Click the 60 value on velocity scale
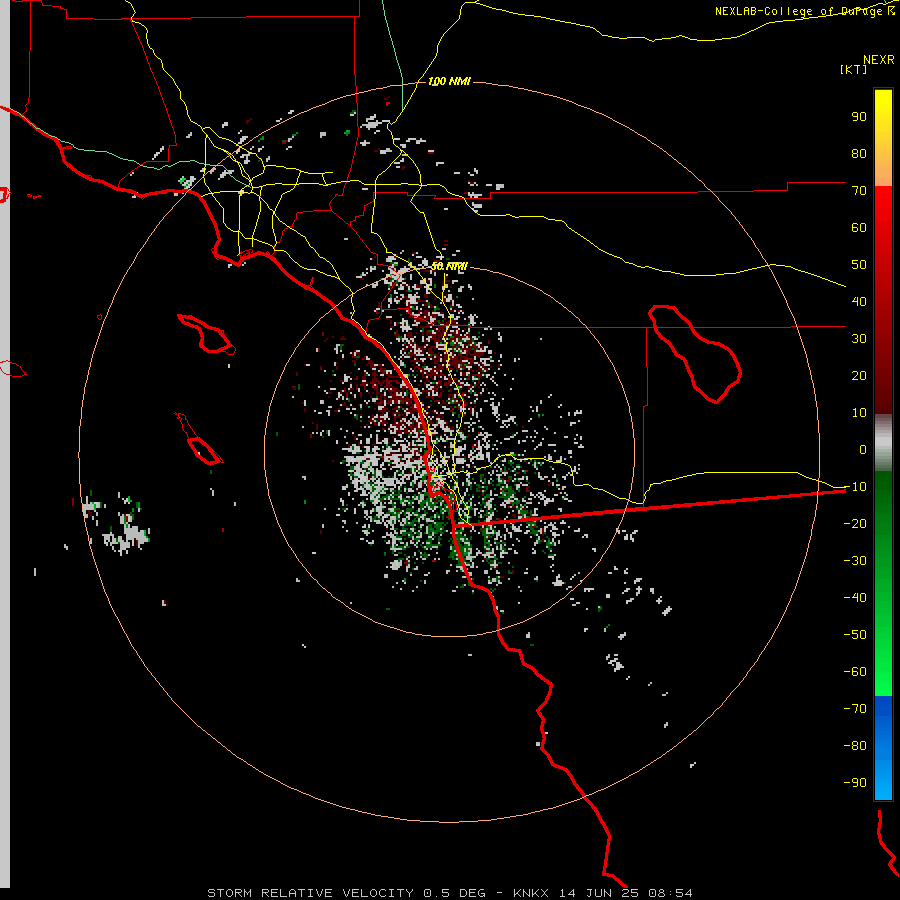900x900 pixels. [x=859, y=228]
